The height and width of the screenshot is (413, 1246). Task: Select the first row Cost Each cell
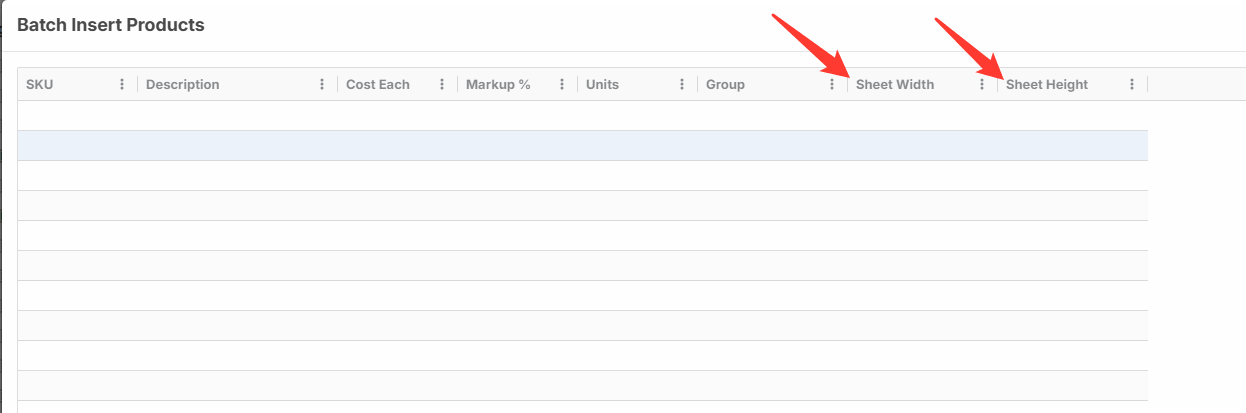pos(397,116)
